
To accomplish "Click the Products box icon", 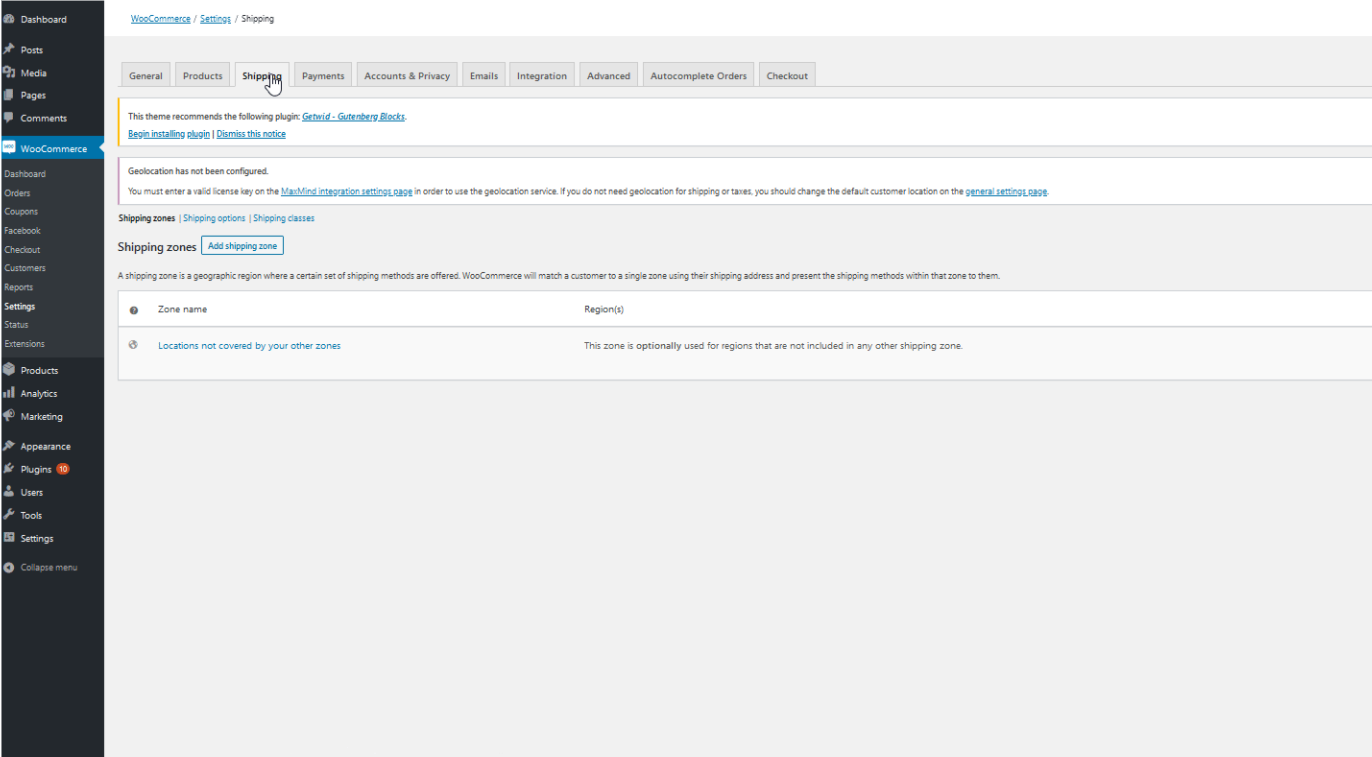I will (x=9, y=370).
